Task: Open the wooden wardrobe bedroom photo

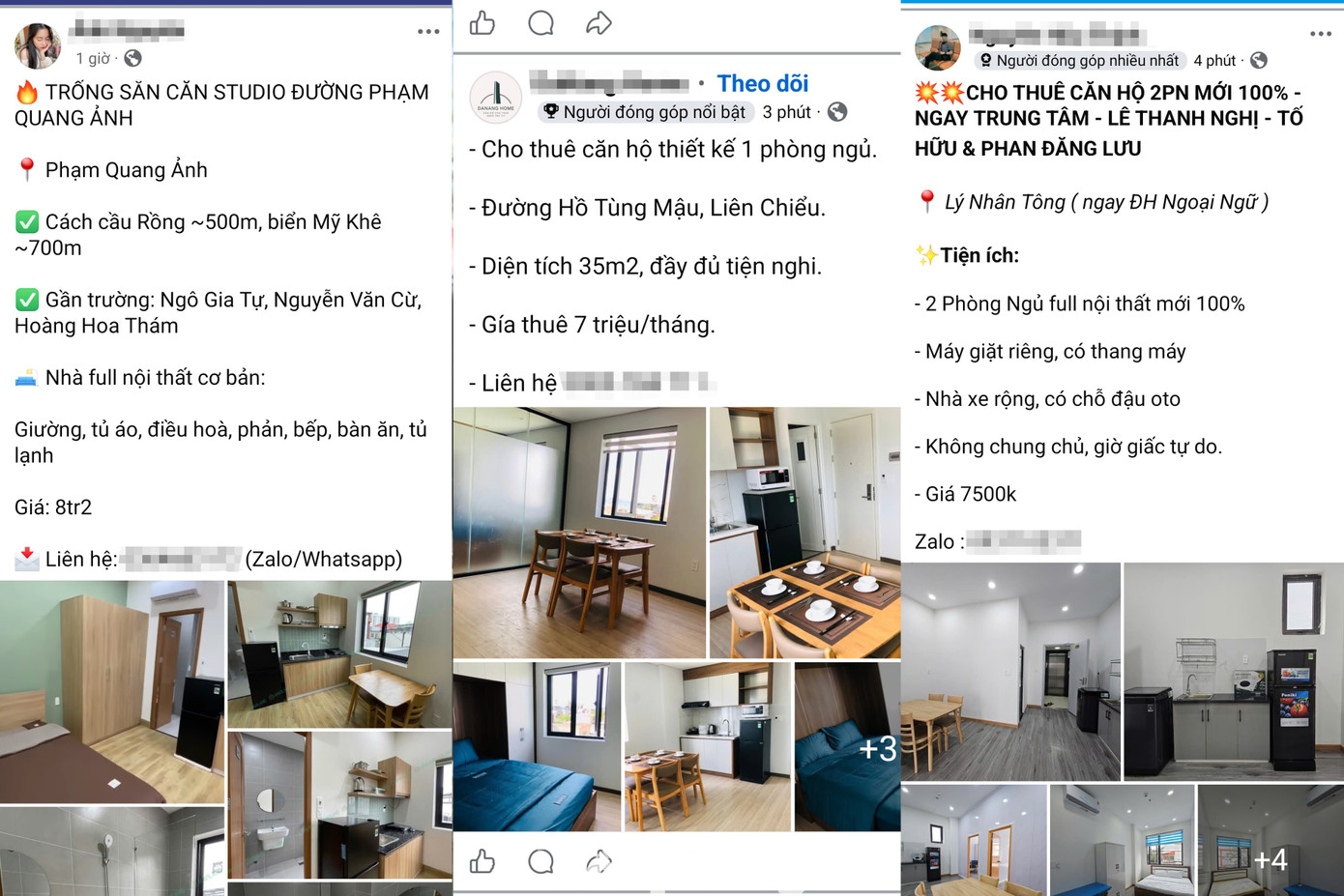Action: [112, 691]
